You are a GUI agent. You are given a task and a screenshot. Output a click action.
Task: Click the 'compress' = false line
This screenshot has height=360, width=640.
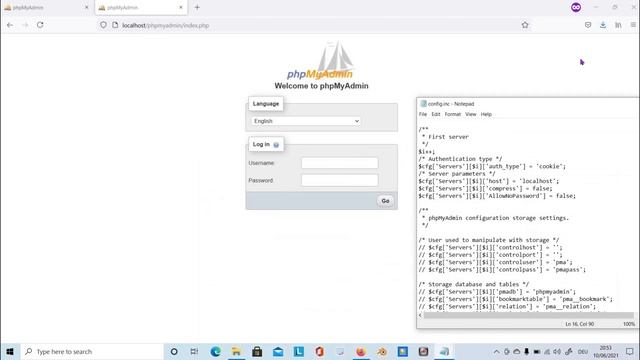pyautogui.click(x=485, y=189)
